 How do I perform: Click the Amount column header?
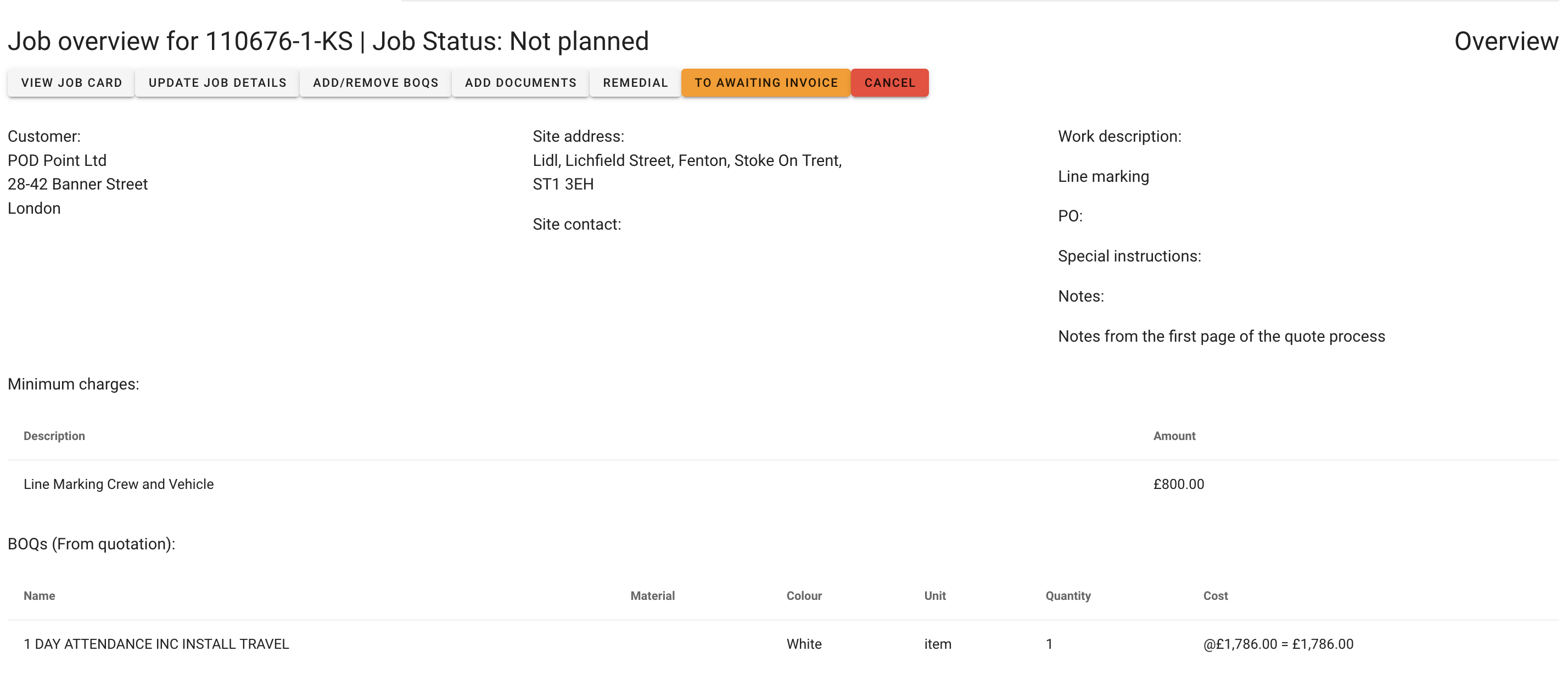coord(1174,436)
